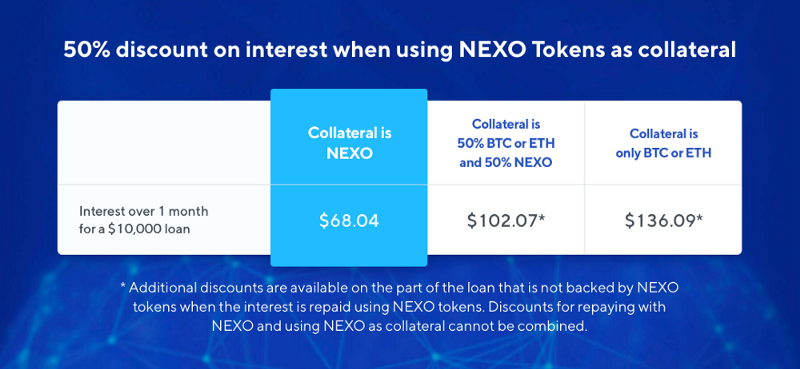
Task: Click the asterisk after $136.09
Action: coord(699,217)
